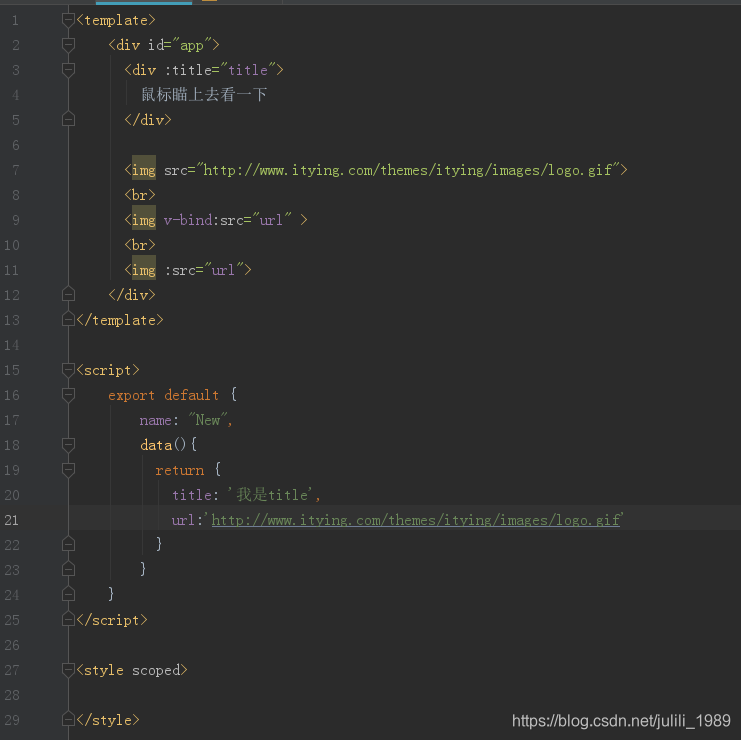Click the highlighted img tag on line 7

[x=144, y=170]
